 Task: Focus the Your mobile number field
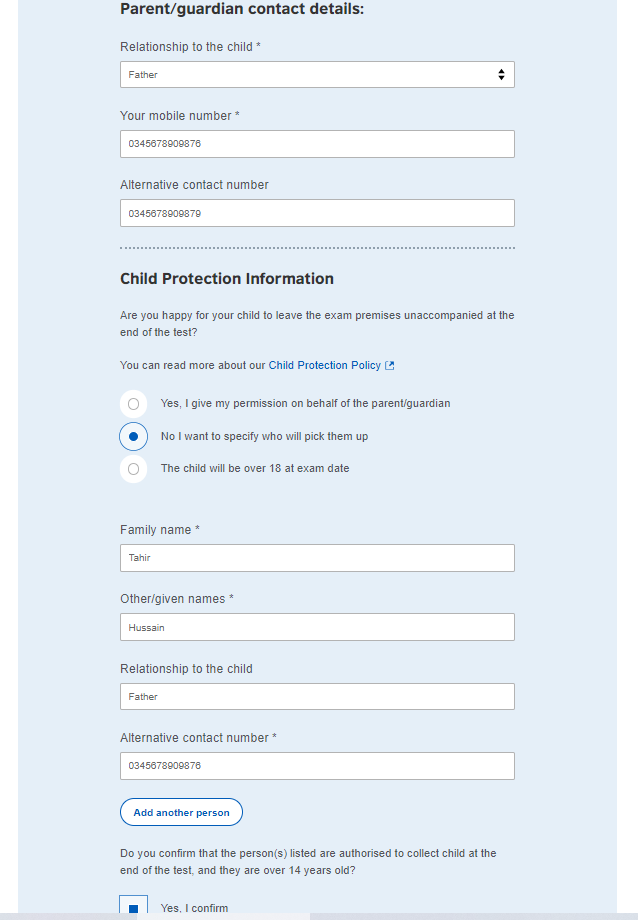317,144
